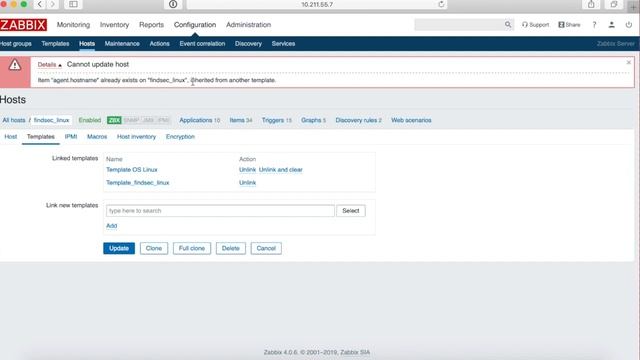Open a new Safari tab
The image size is (640, 360).
click(633, 6)
